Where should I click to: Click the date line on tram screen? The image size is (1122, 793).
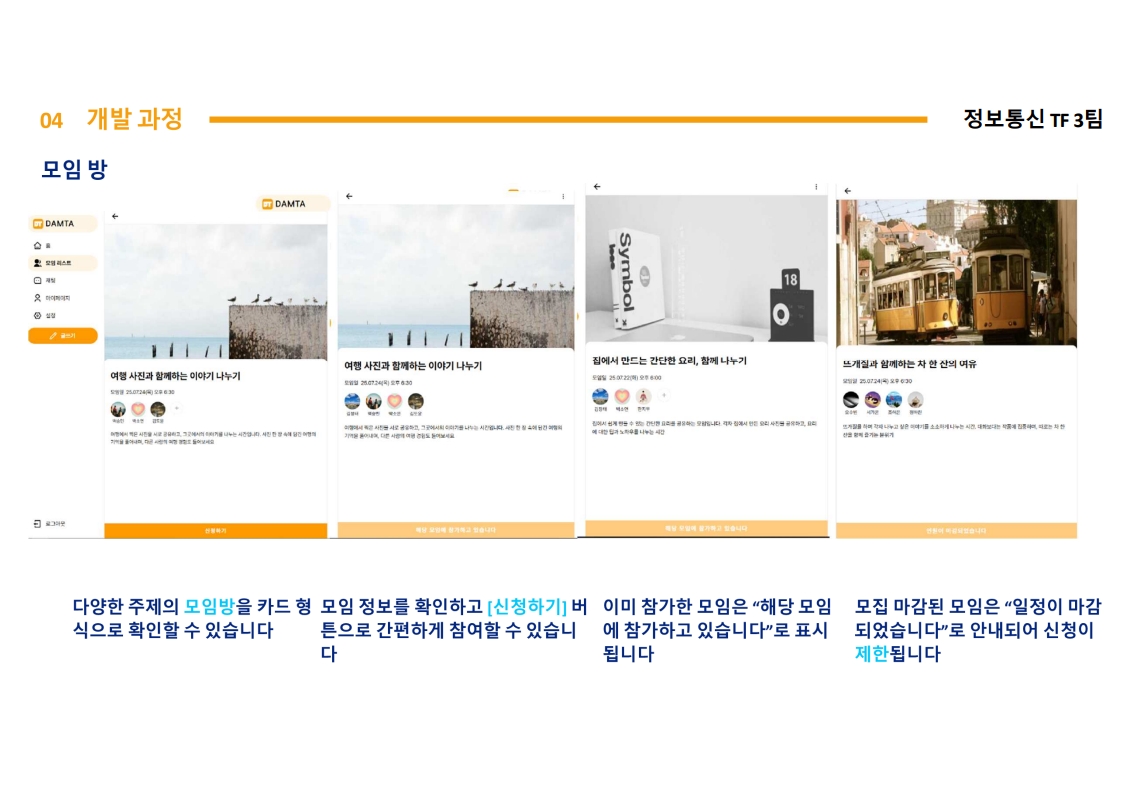point(877,381)
